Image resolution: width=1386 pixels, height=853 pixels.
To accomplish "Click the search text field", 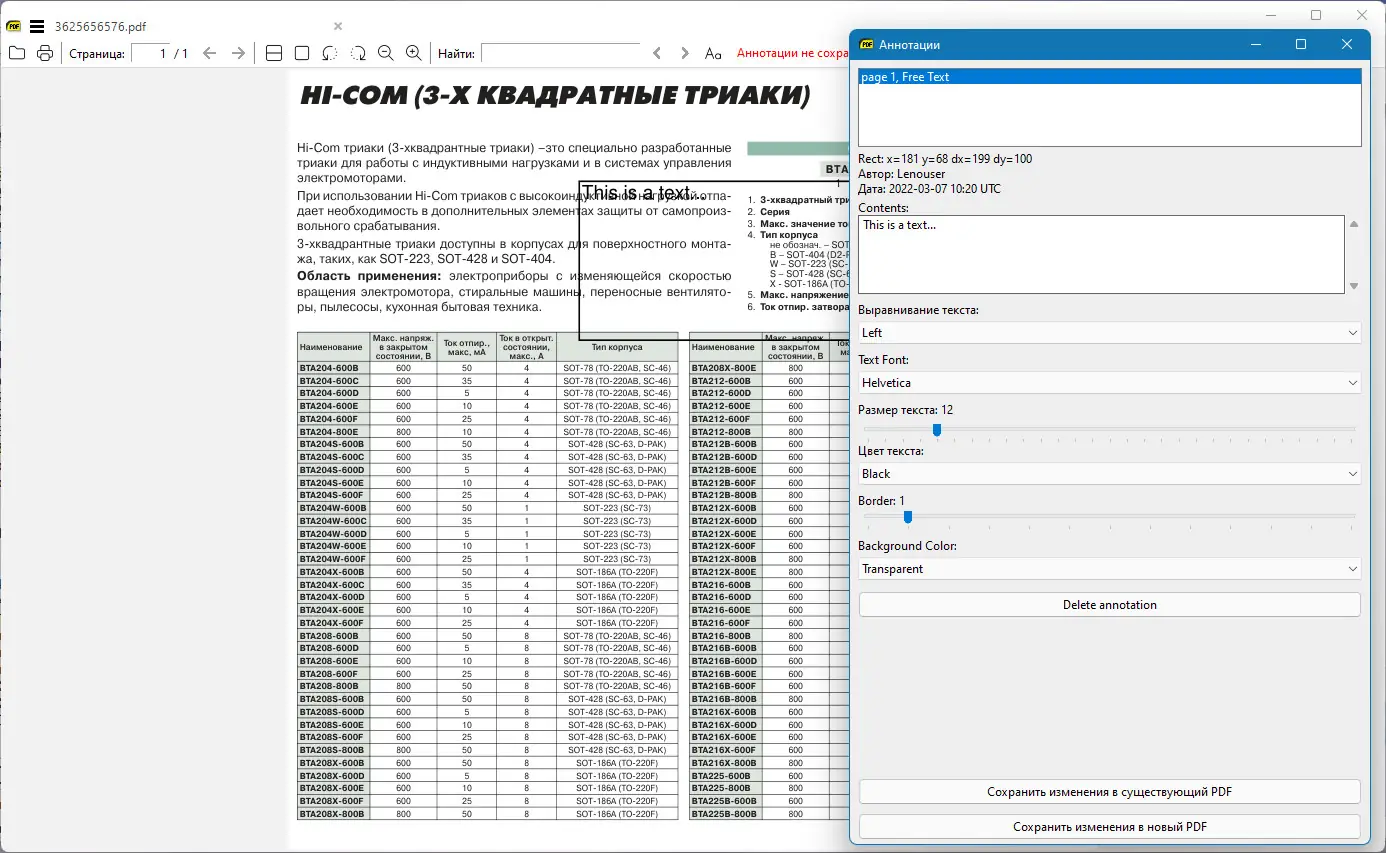I will coord(560,53).
